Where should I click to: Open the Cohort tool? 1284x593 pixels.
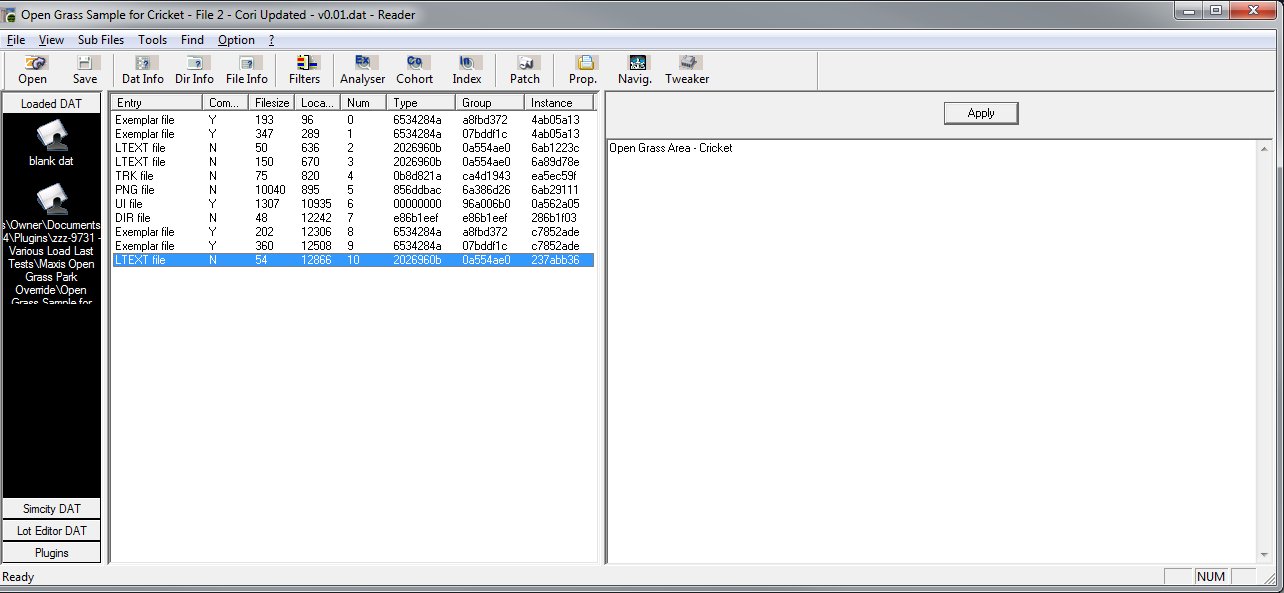coord(414,70)
